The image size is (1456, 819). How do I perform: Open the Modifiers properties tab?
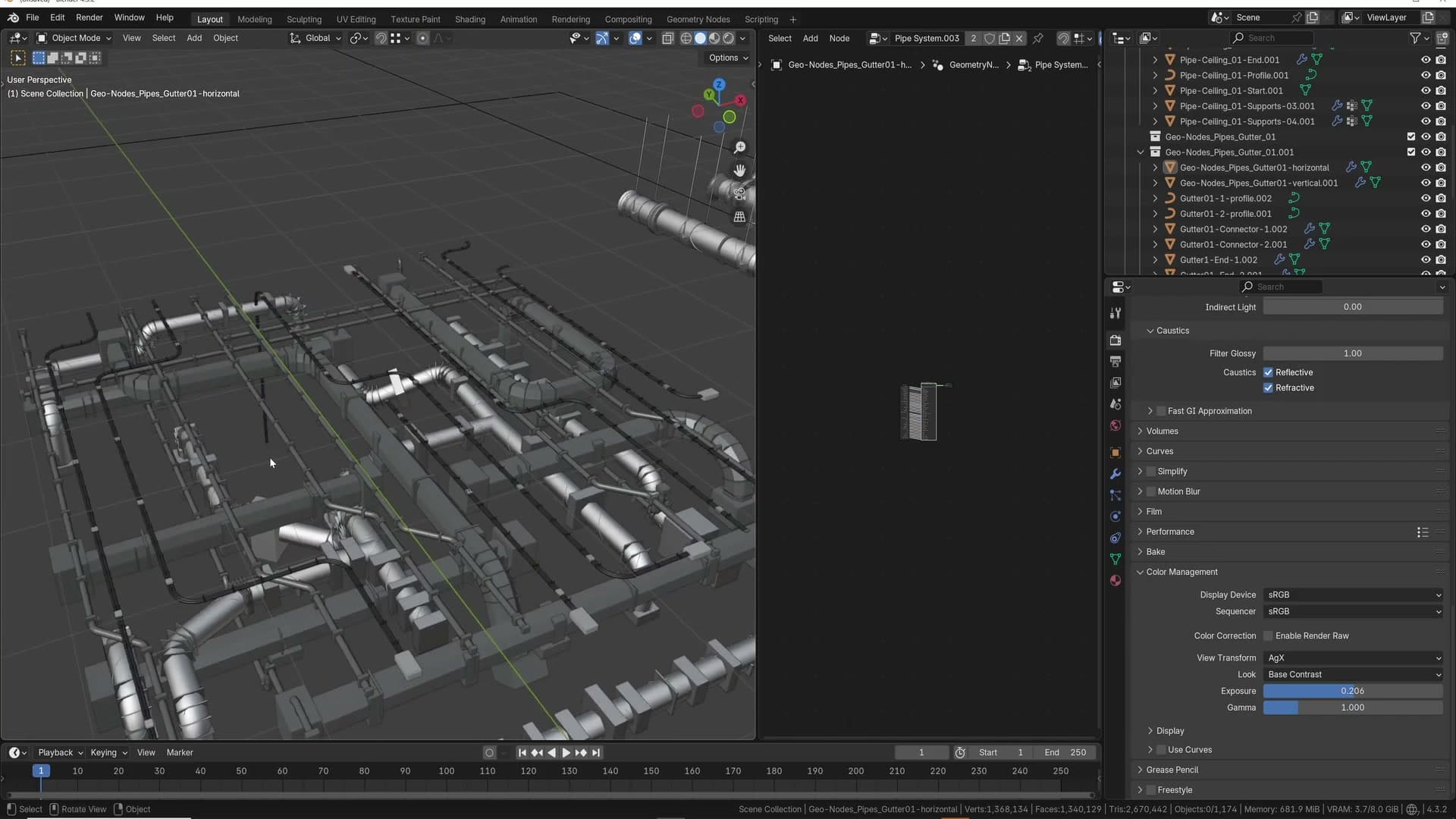tap(1116, 474)
